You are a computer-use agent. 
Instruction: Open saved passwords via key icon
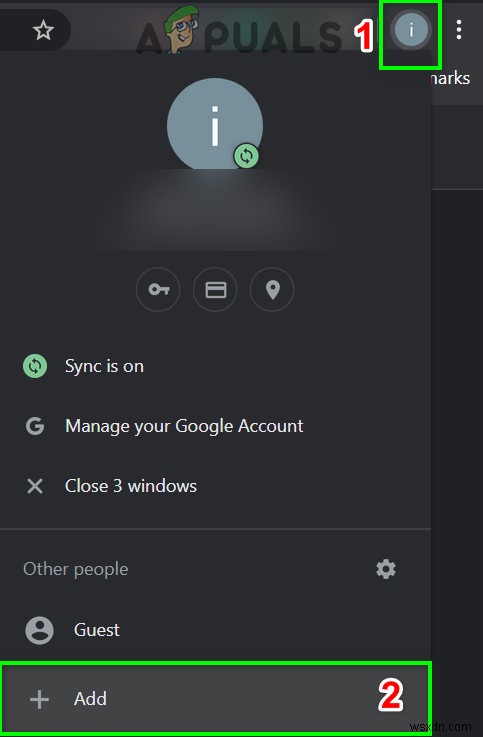pyautogui.click(x=158, y=290)
